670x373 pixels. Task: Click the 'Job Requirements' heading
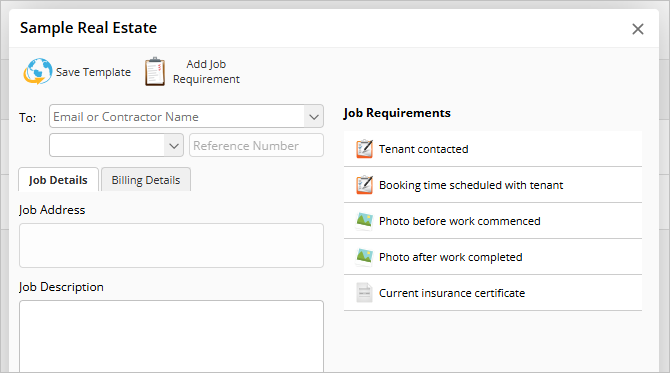click(397, 113)
